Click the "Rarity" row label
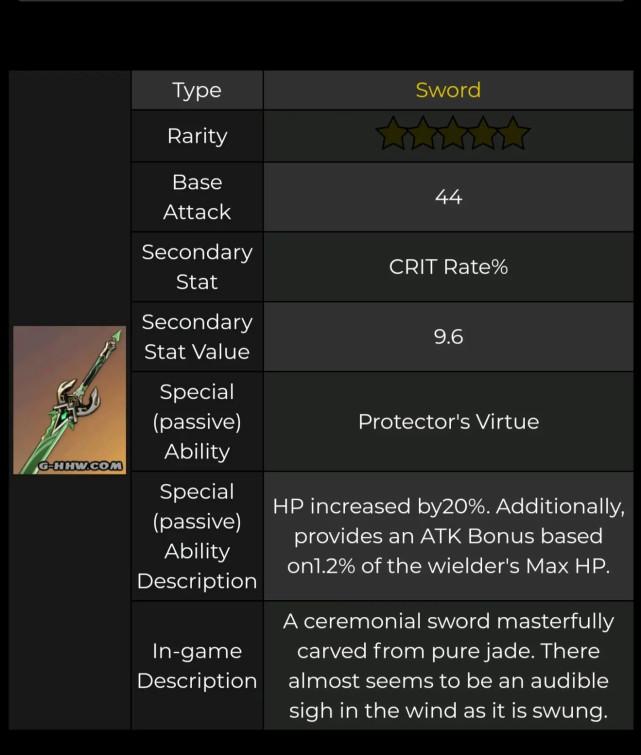641x755 pixels. point(197,136)
